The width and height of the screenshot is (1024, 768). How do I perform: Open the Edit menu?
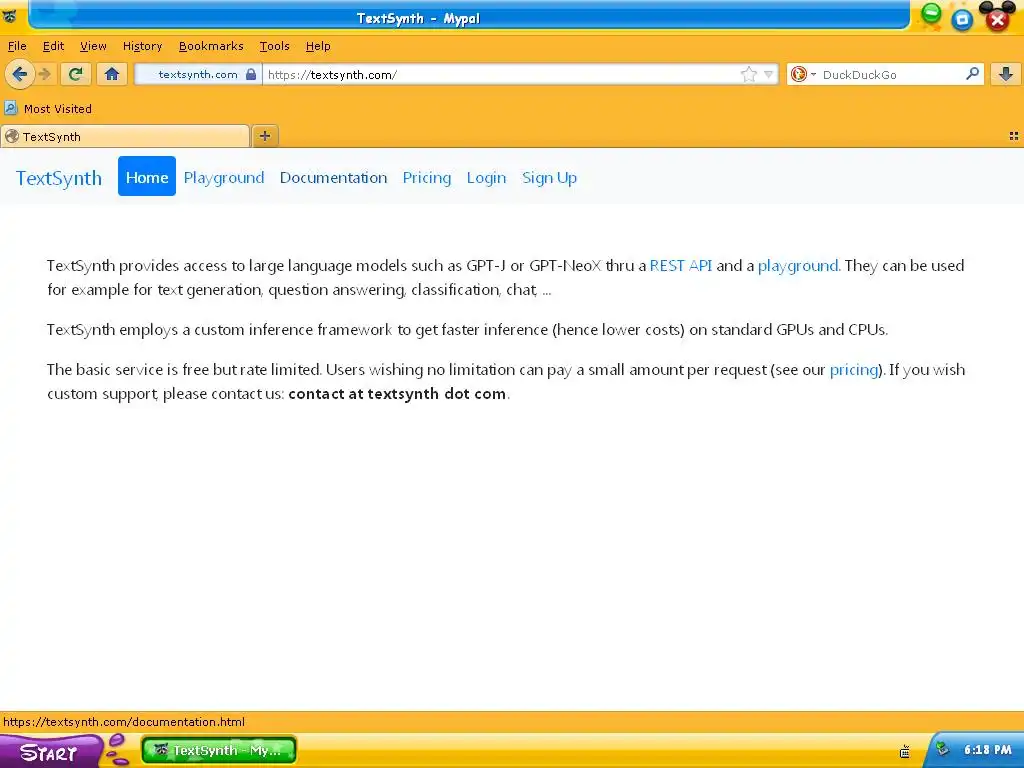click(54, 46)
